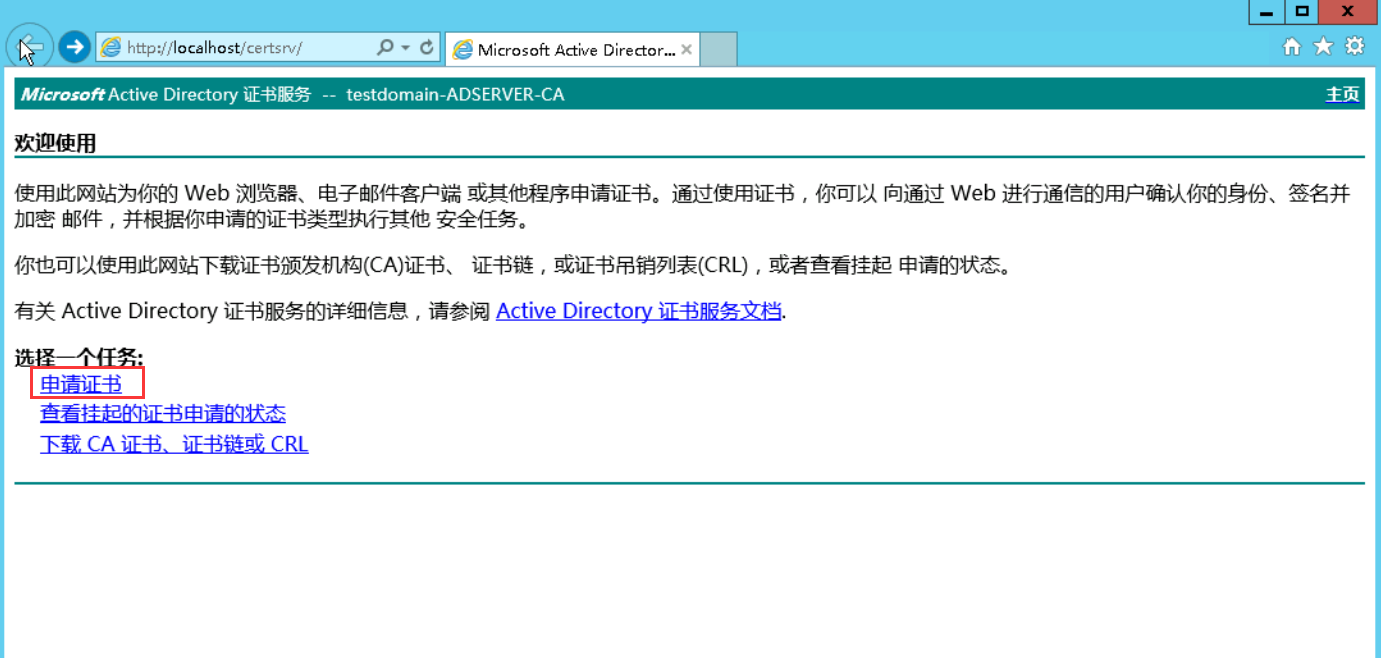
Task: Click the 申请证书 link
Action: tap(81, 384)
